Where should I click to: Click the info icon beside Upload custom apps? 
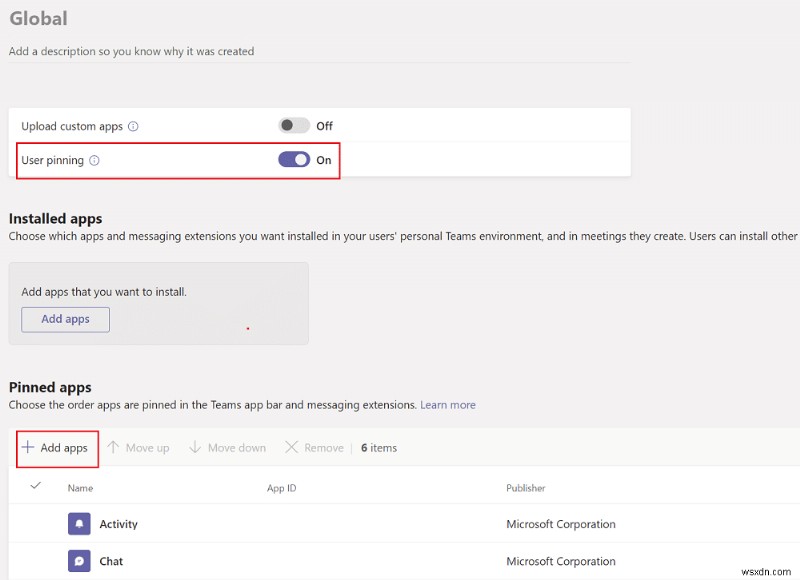coord(133,127)
